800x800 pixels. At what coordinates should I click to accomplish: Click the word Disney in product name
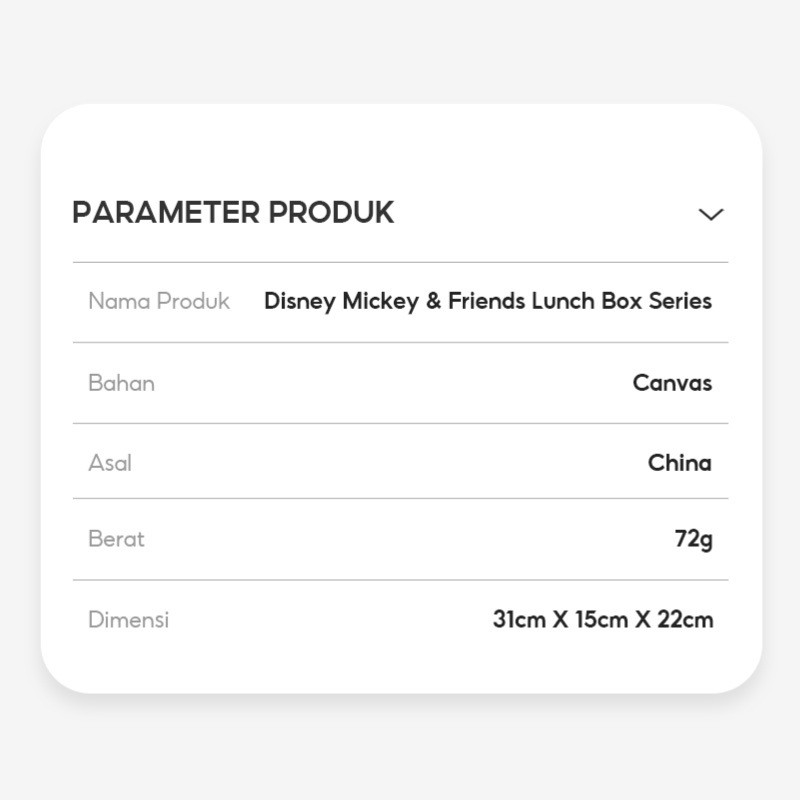pos(300,302)
